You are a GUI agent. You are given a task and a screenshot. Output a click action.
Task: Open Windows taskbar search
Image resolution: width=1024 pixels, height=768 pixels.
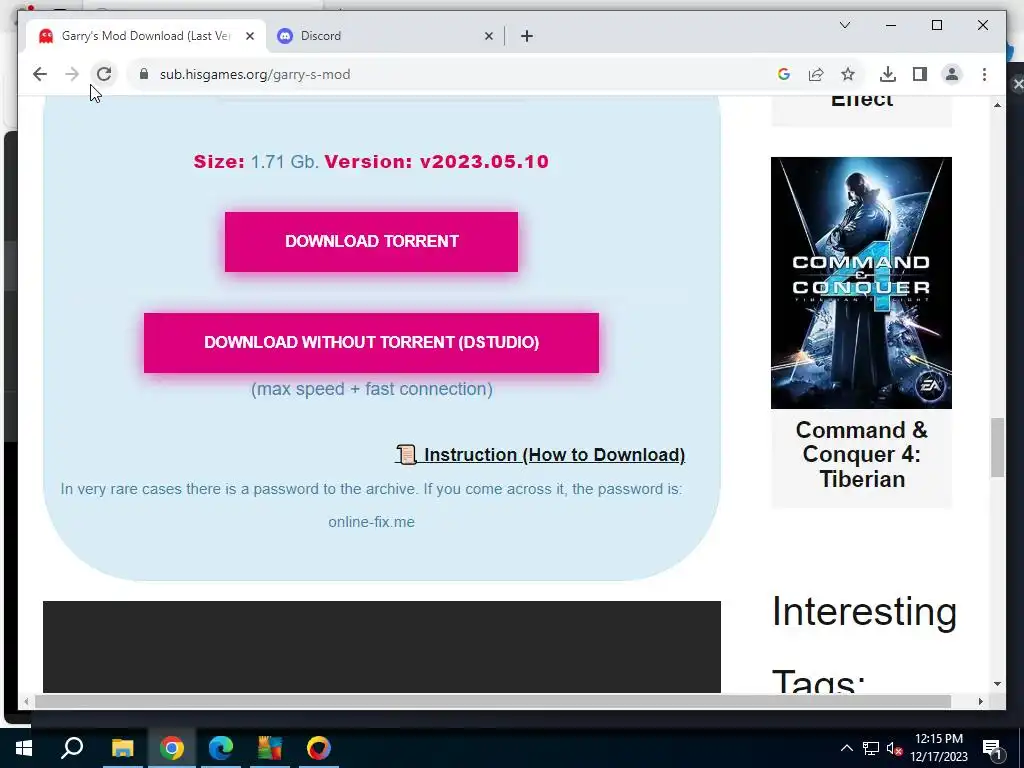click(x=72, y=748)
